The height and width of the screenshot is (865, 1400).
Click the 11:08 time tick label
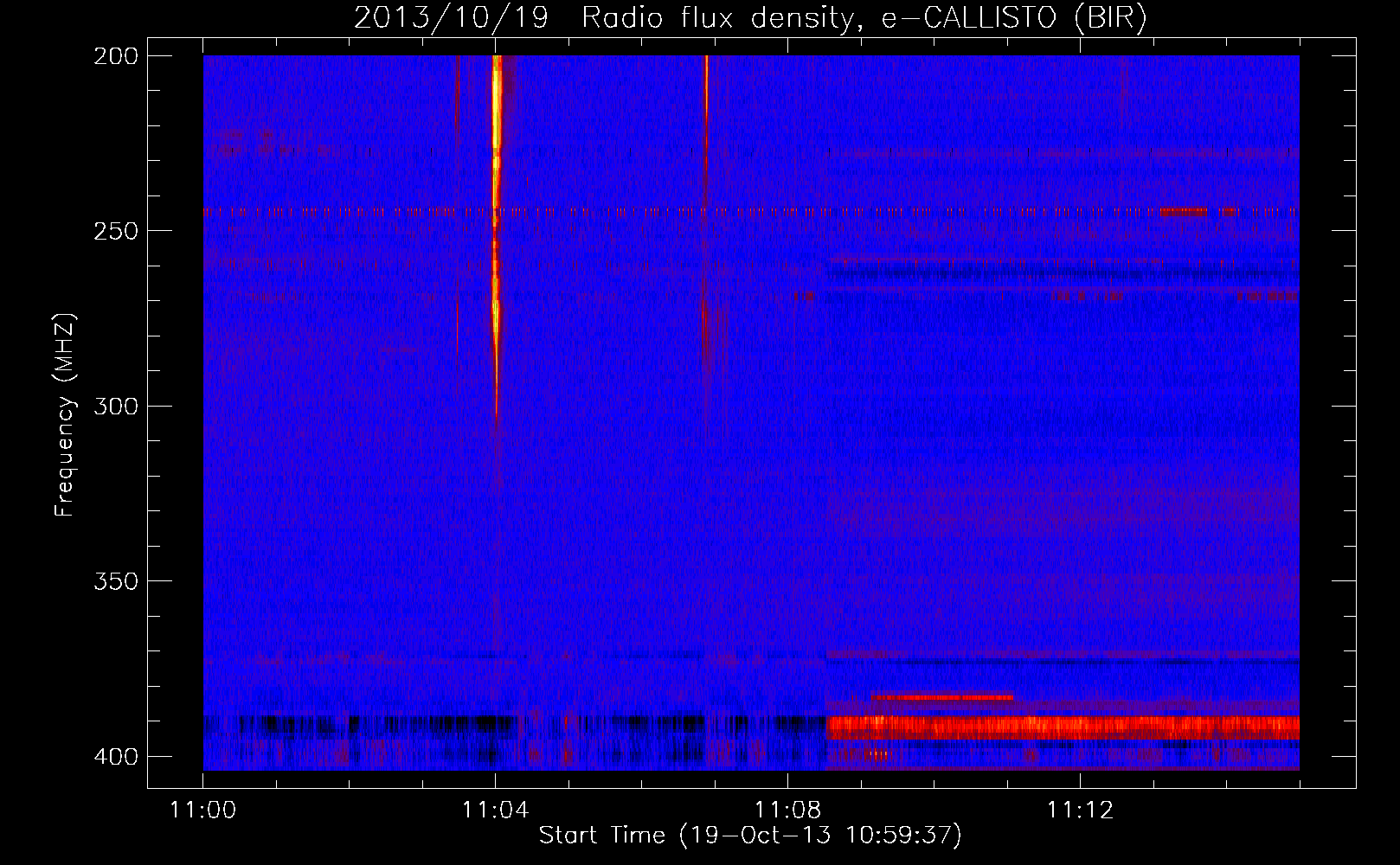[787, 811]
